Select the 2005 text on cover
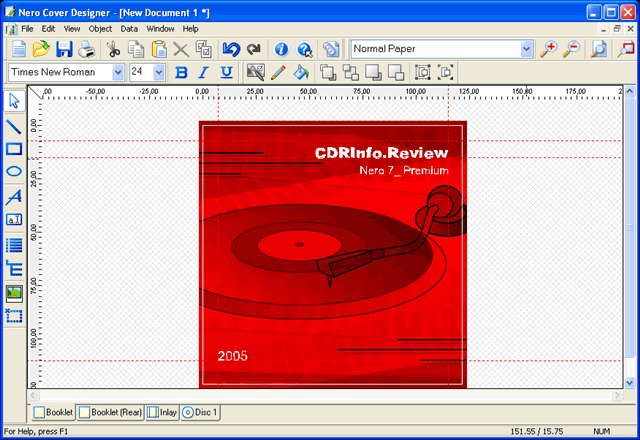 click(x=232, y=356)
